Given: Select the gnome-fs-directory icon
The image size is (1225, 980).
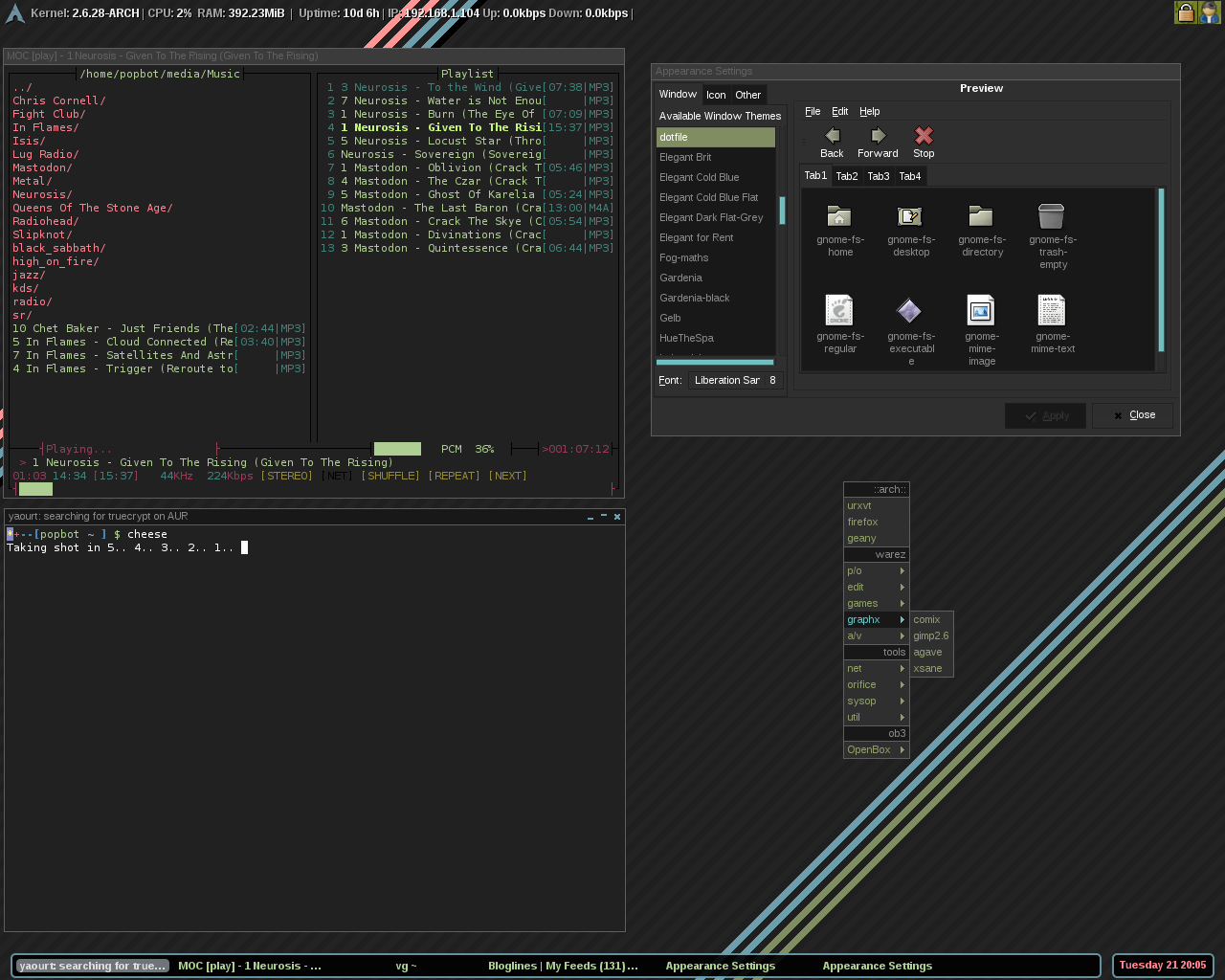Looking at the screenshot, I should tap(981, 216).
